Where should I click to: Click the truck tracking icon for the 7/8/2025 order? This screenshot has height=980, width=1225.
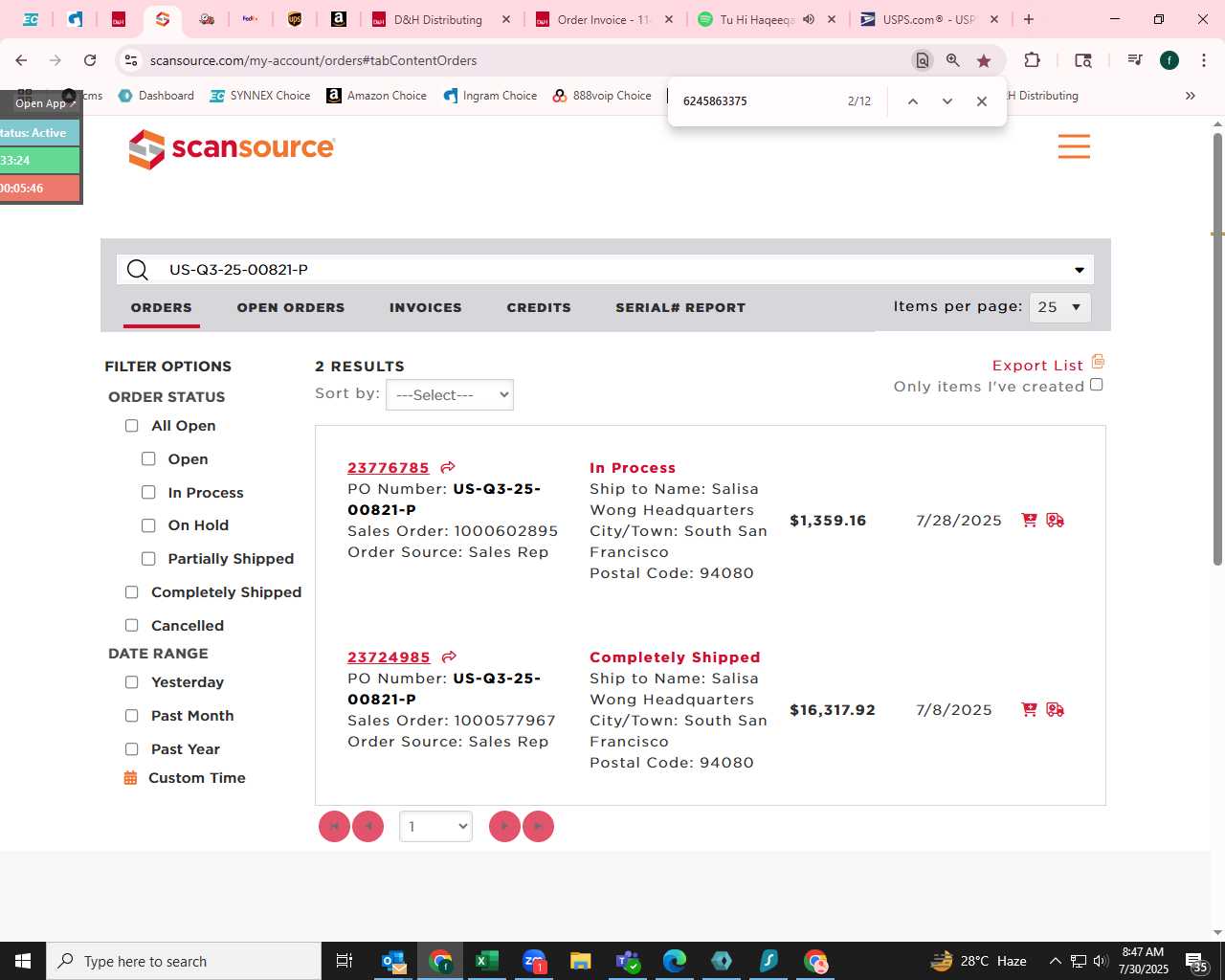coord(1056,709)
